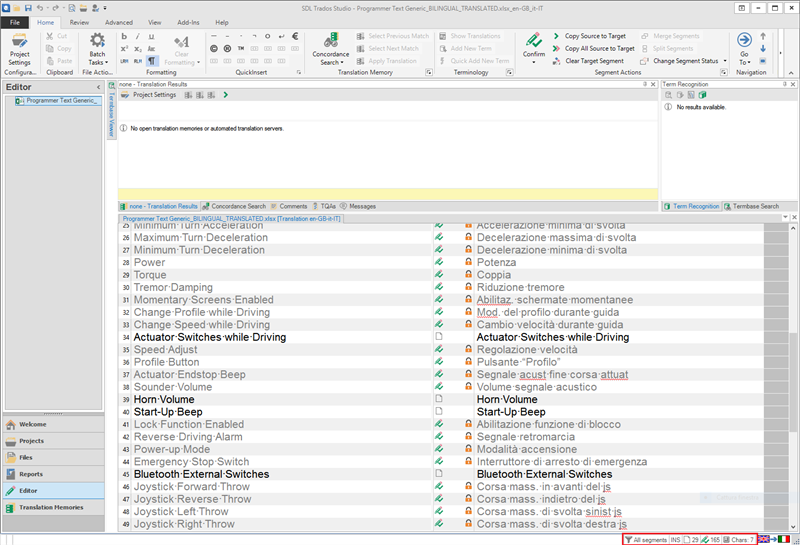Switch to the Advanced ribbon tab
Viewport: 800px width, 545px height.
(x=119, y=22)
